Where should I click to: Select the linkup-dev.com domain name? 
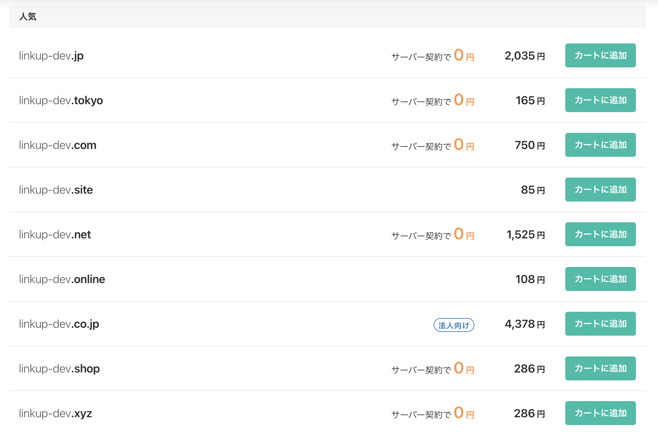coord(57,145)
